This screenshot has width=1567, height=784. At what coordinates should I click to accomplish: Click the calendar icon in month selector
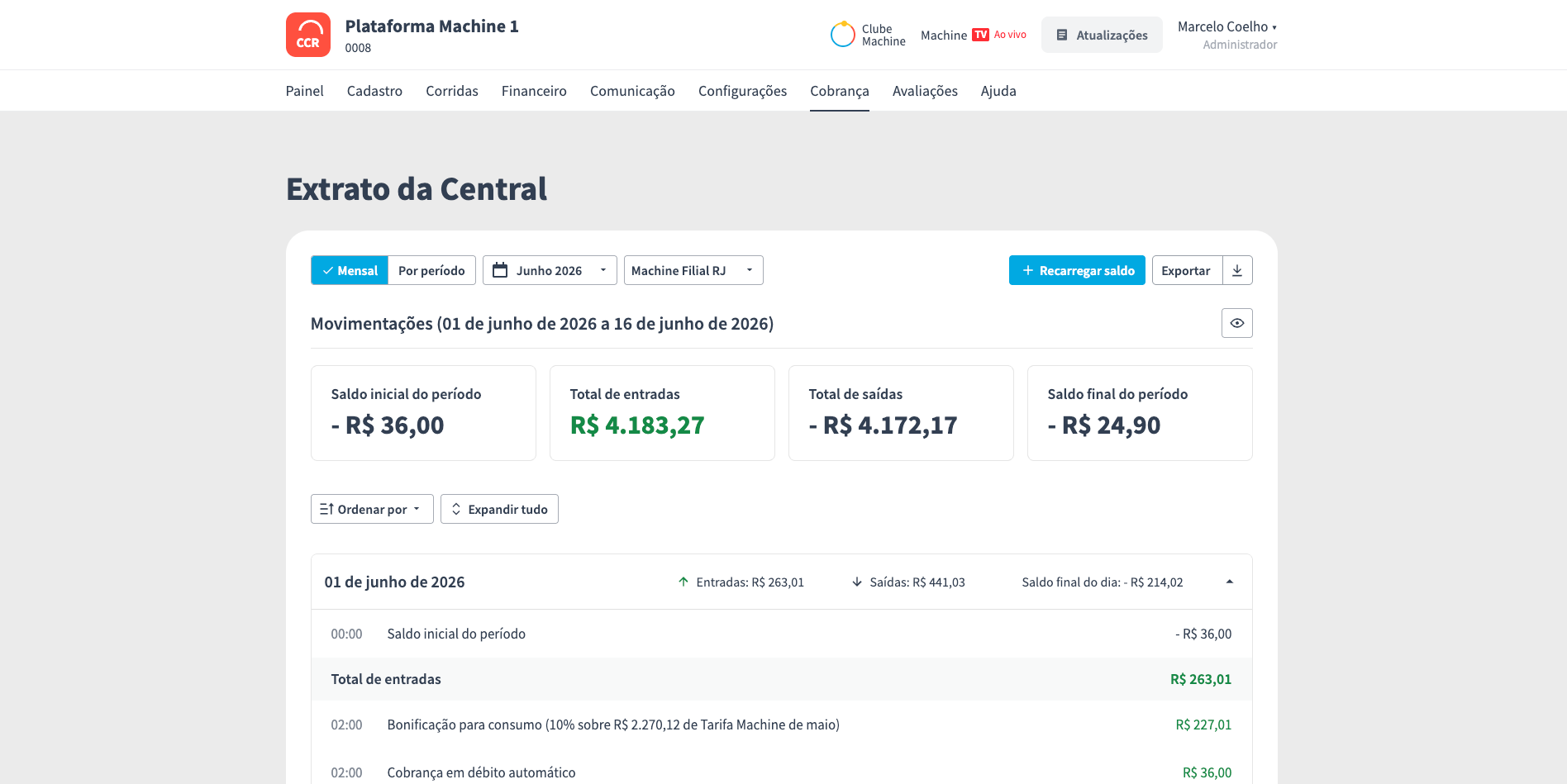coord(500,270)
